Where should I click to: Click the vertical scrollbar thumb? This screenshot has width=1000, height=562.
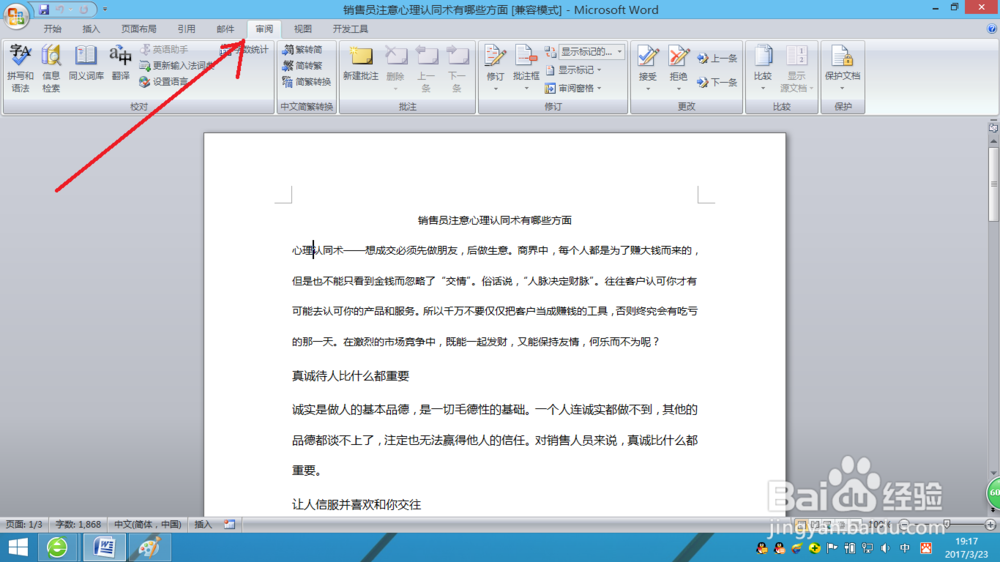993,184
